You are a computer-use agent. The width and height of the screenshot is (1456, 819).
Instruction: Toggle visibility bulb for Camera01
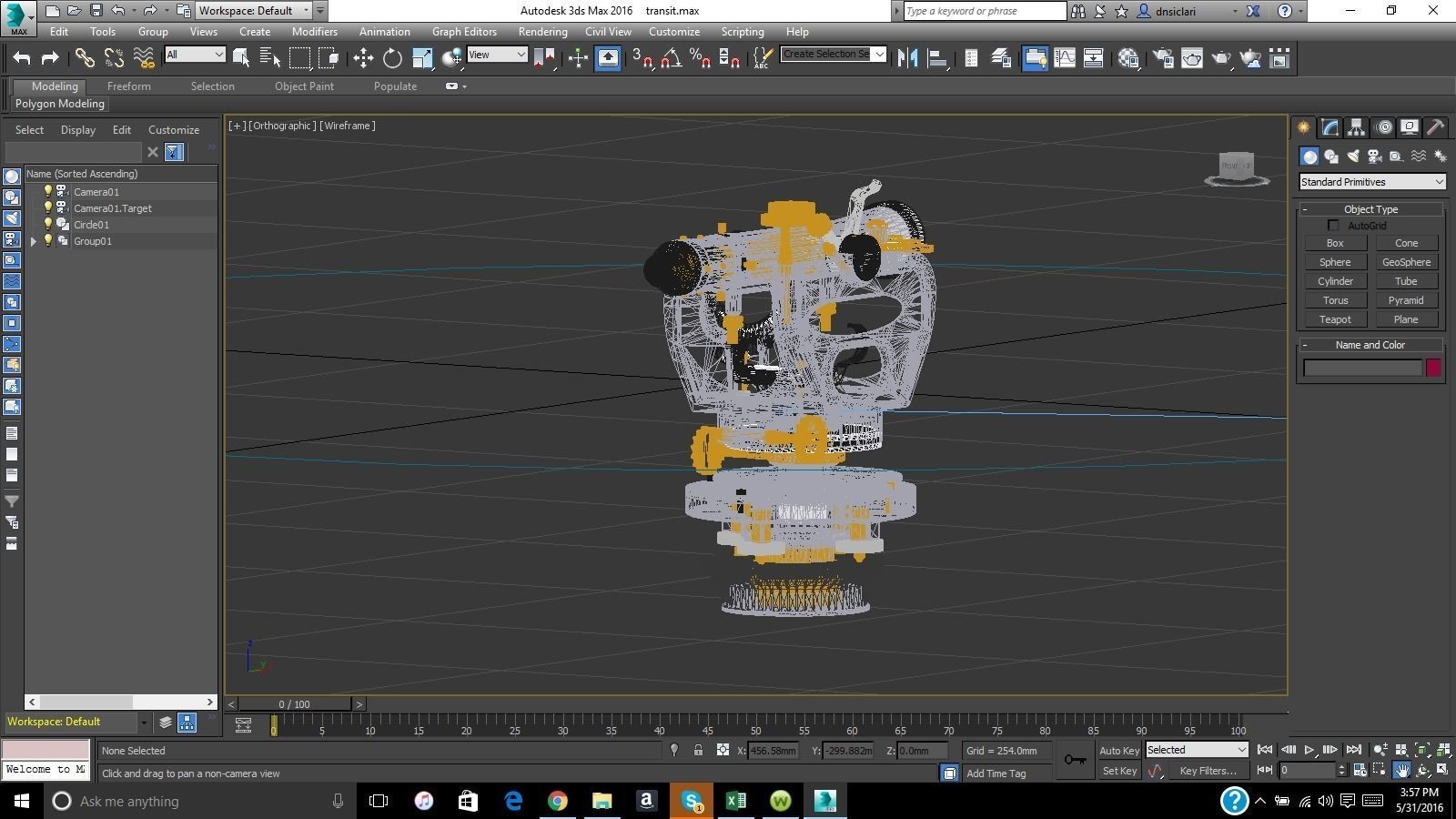(48, 191)
